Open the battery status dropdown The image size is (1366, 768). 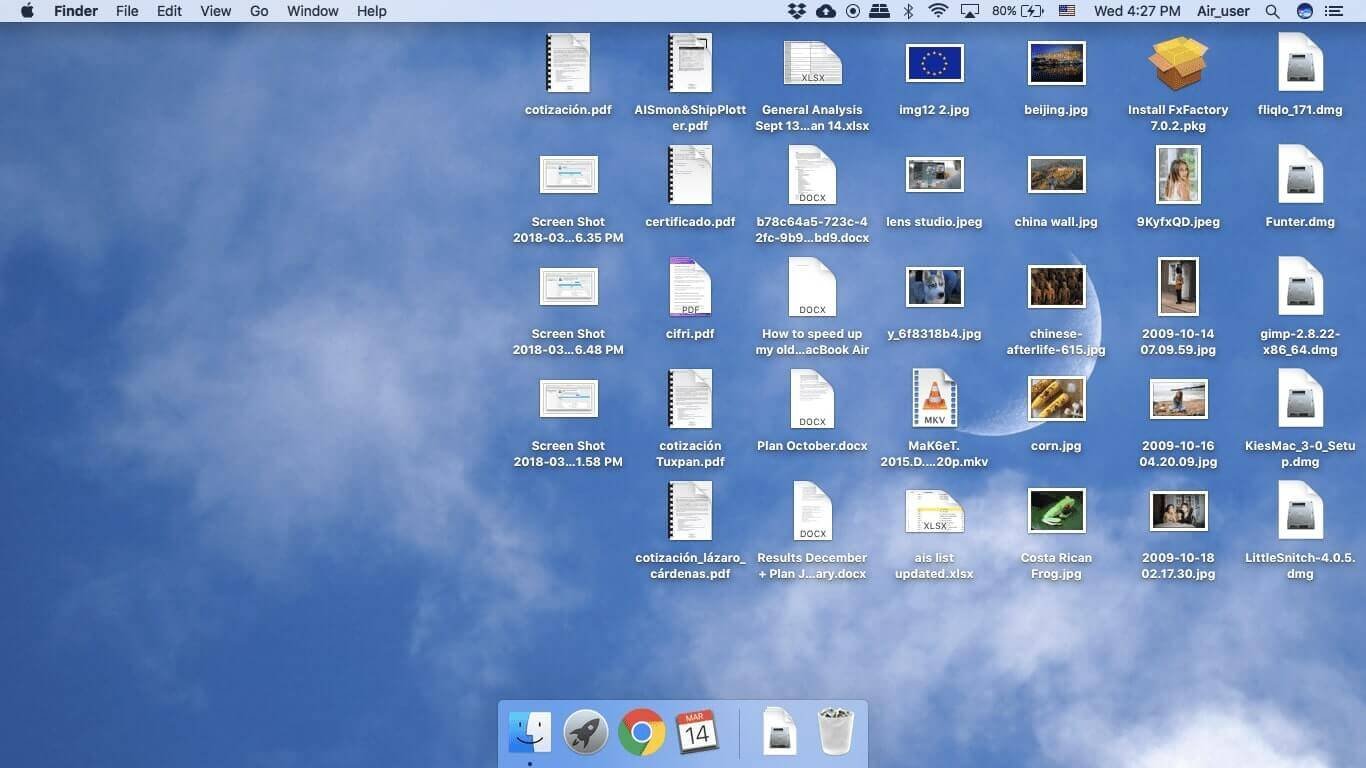click(x=1018, y=11)
